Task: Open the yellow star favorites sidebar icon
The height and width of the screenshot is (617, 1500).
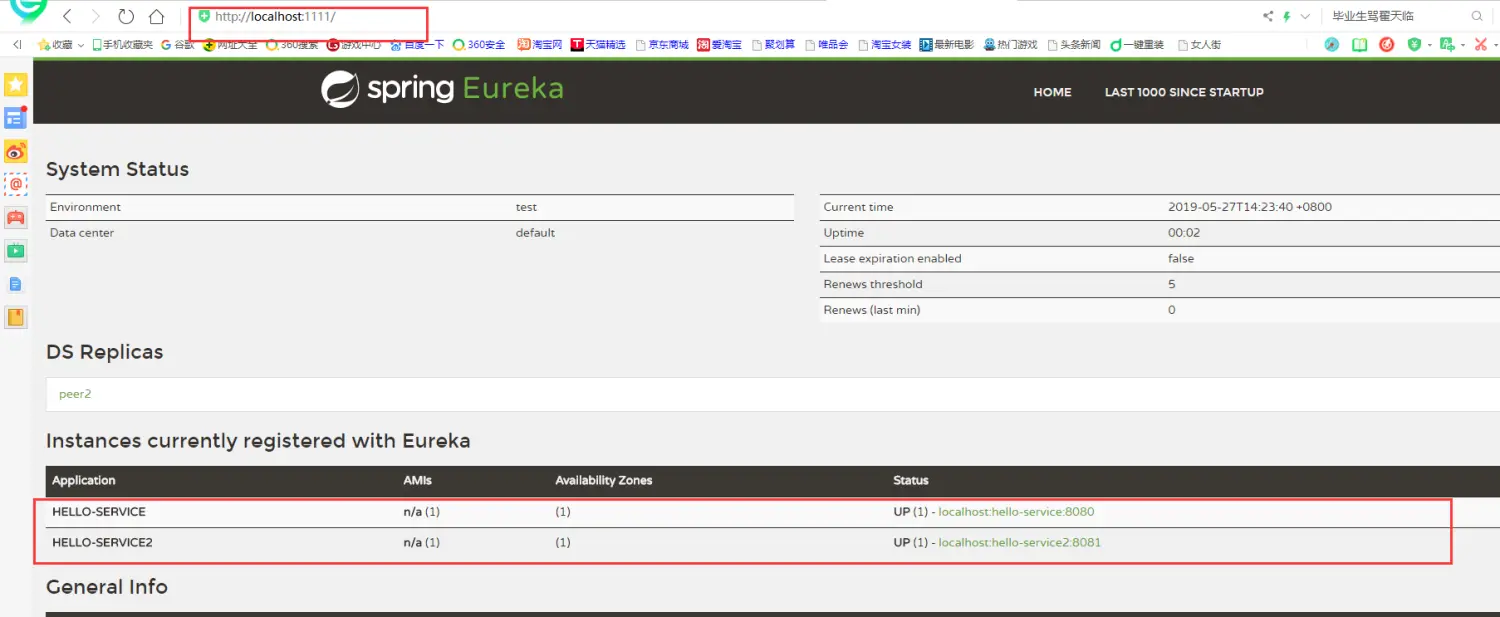Action: (15, 85)
